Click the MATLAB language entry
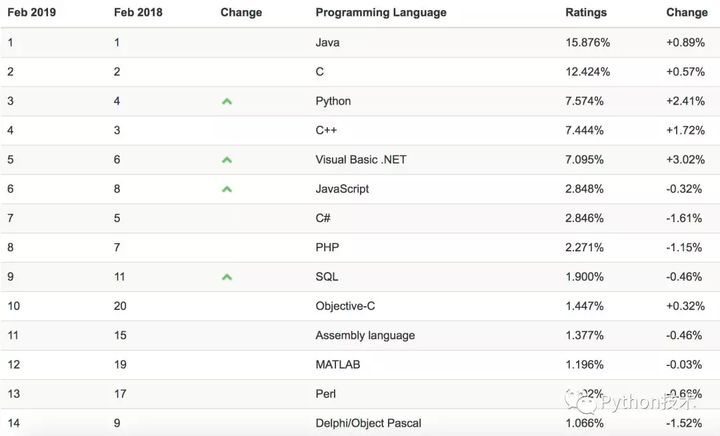The width and height of the screenshot is (720, 436). tap(338, 364)
